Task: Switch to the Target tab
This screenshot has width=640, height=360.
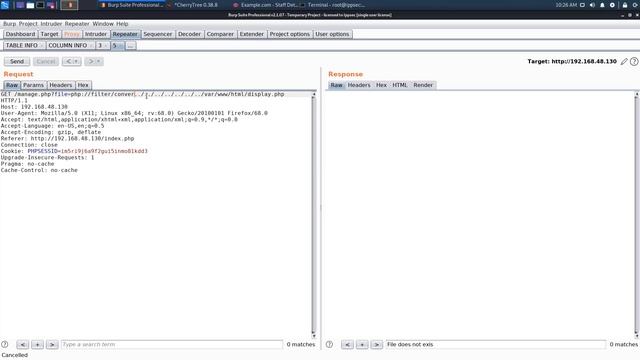Action: point(49,34)
